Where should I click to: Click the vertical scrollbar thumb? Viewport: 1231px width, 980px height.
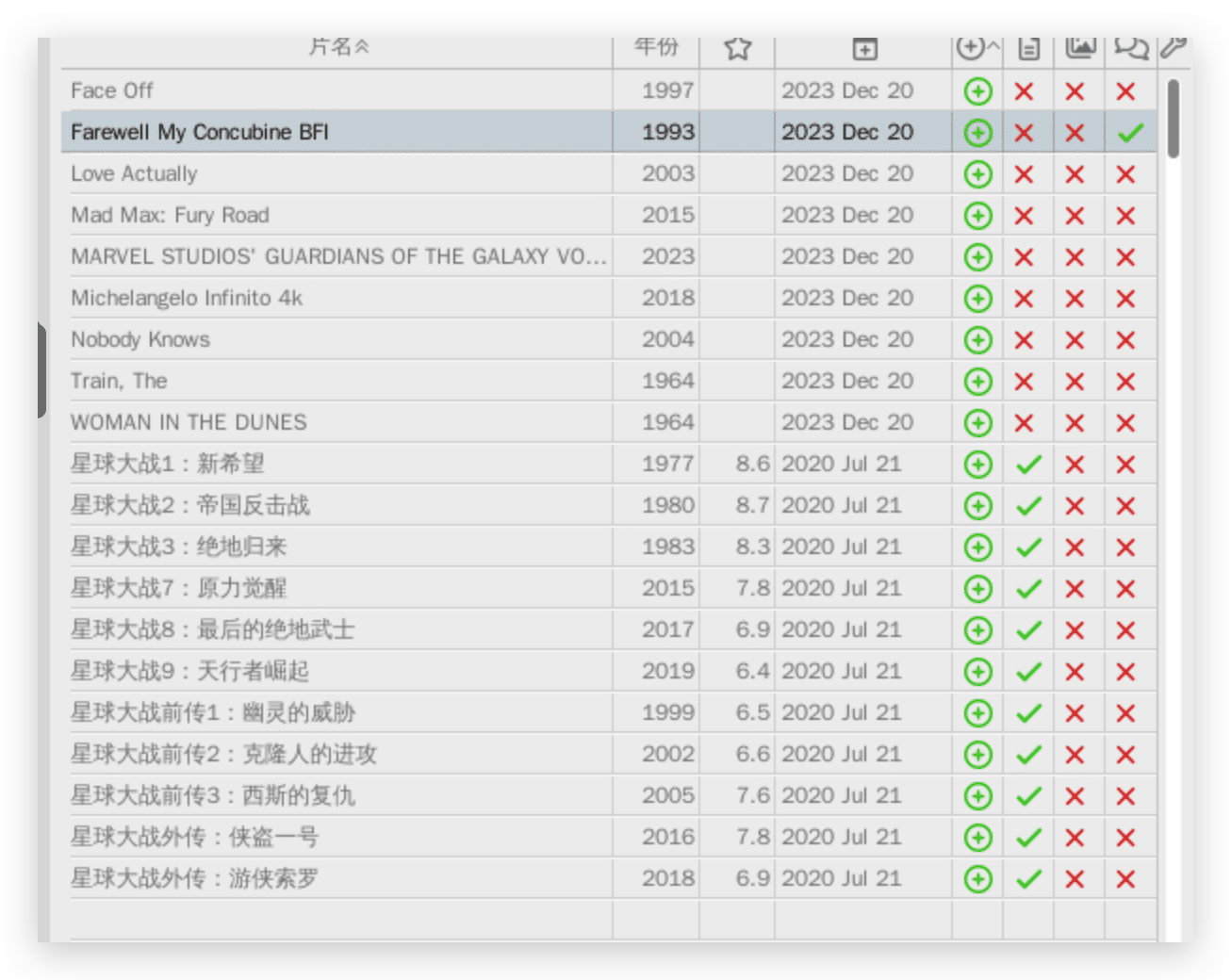click(x=1173, y=119)
